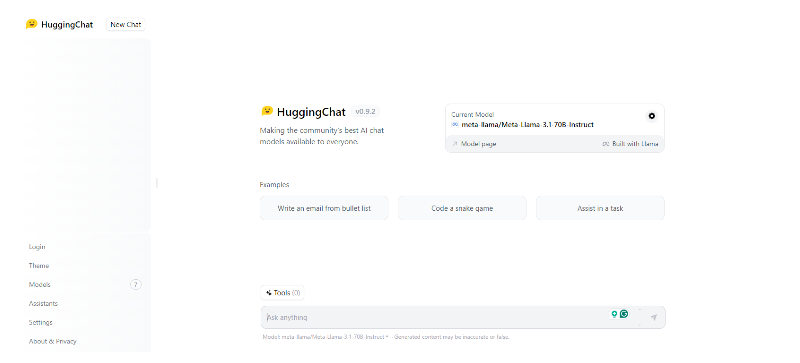The height and width of the screenshot is (363, 800).
Task: Focus the 'Ask anything' message field
Action: (434, 318)
